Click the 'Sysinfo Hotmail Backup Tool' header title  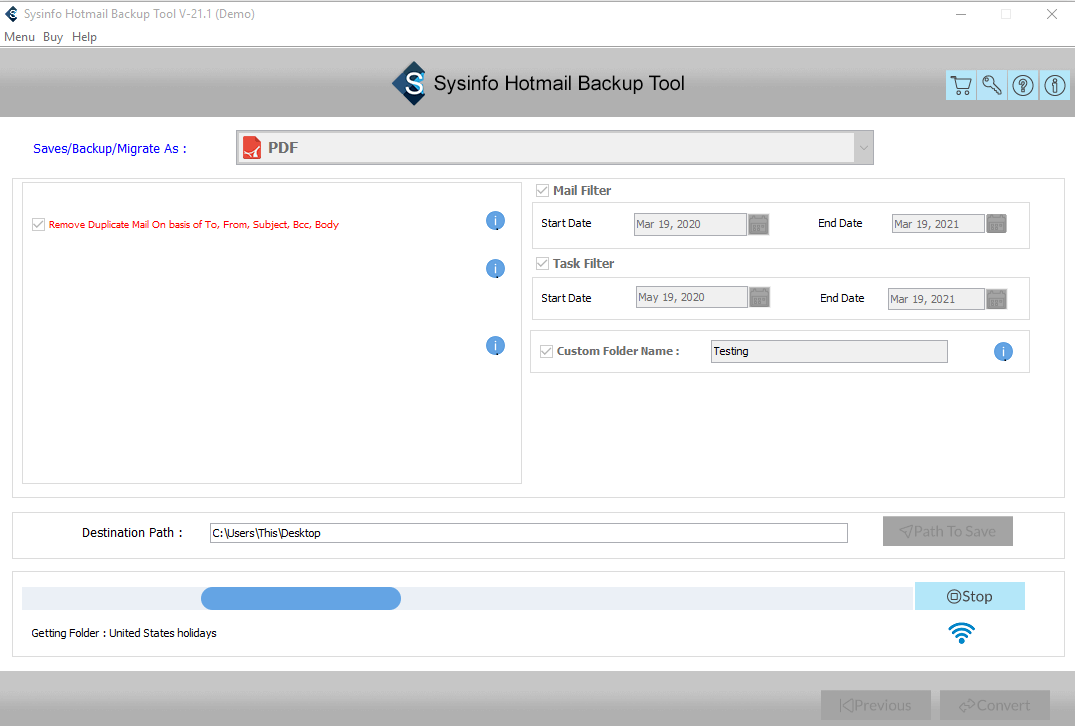(x=559, y=84)
